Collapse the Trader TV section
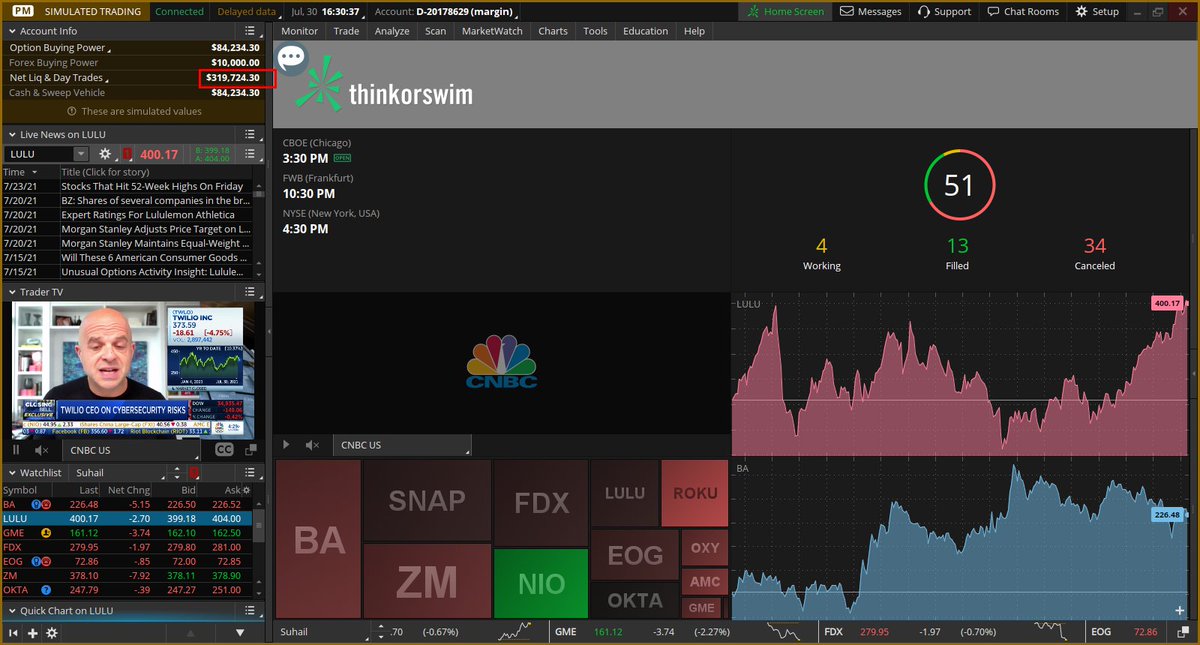This screenshot has width=1200, height=645. tap(11, 292)
